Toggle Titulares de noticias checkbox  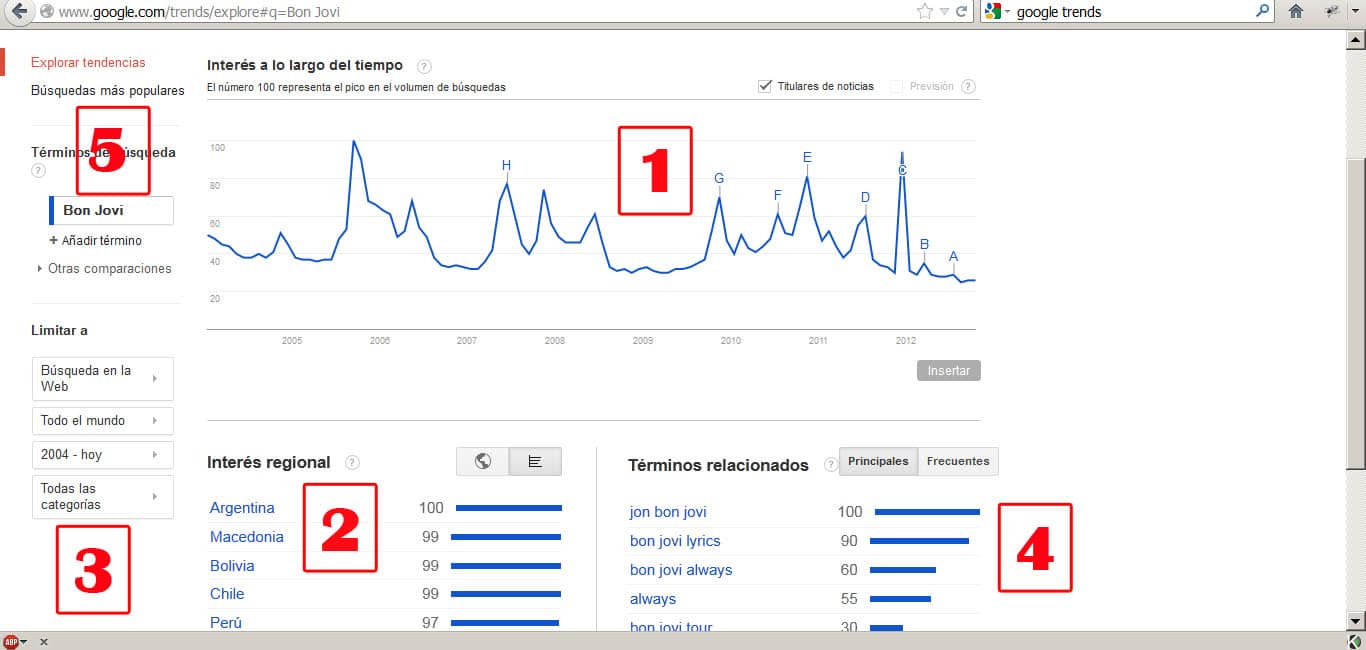[765, 86]
